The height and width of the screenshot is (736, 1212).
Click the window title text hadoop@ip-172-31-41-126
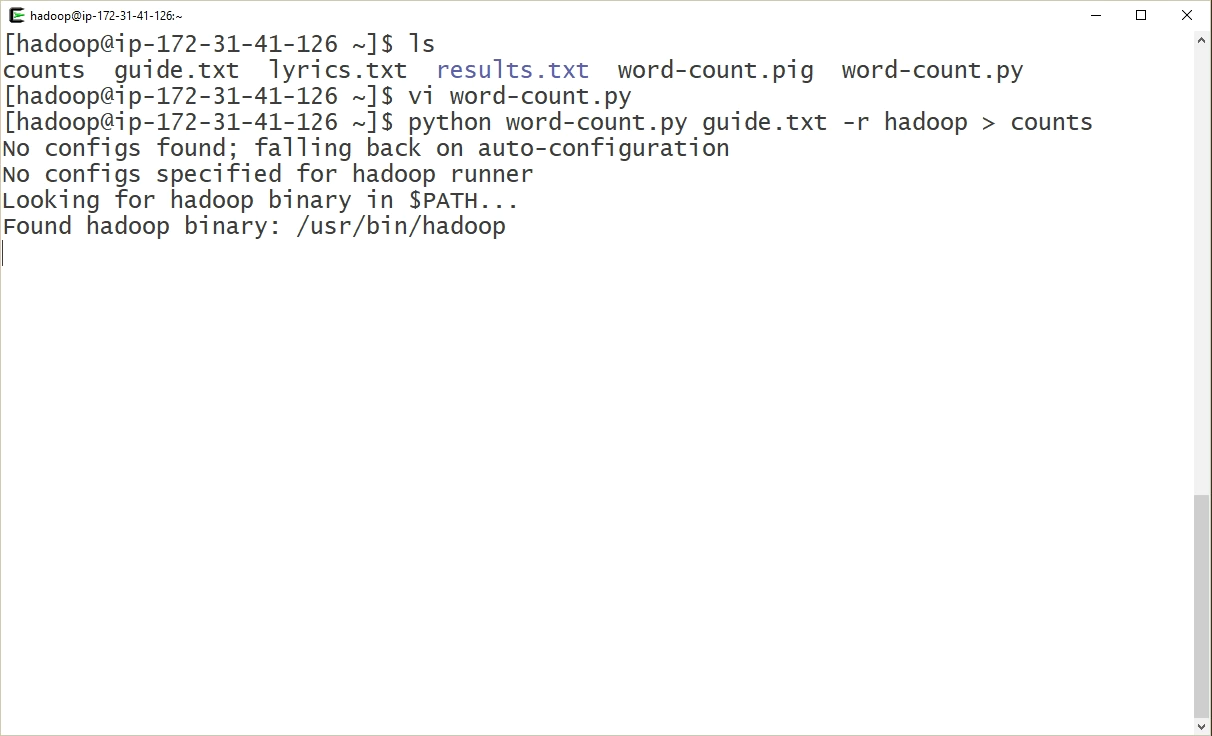coord(106,16)
